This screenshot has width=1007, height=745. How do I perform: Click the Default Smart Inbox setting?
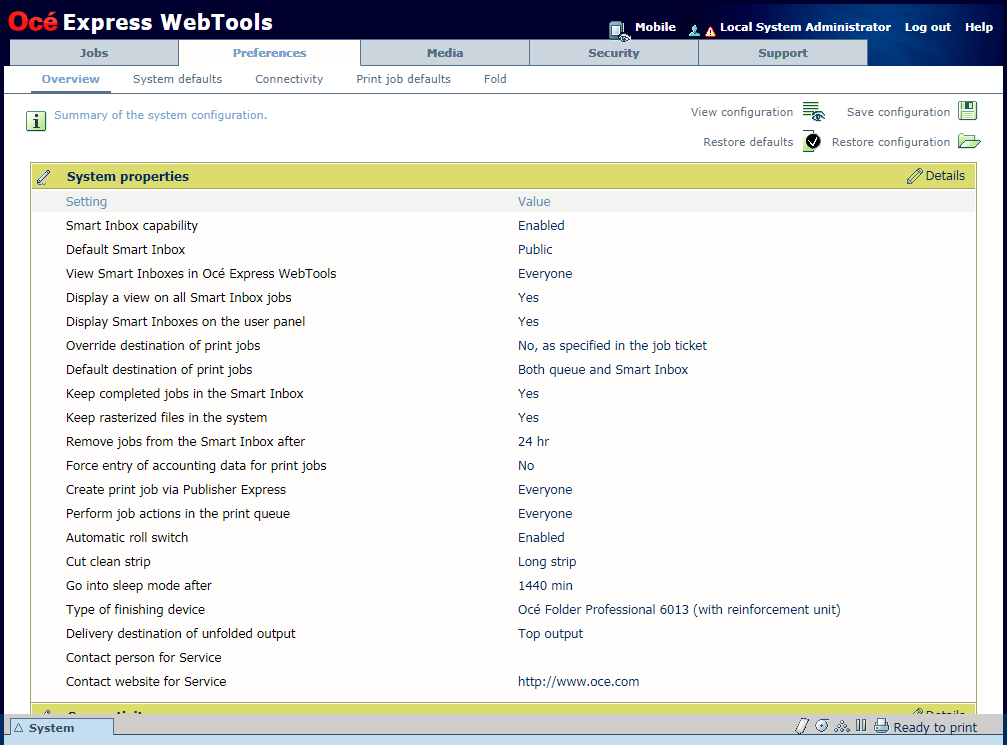(x=125, y=249)
